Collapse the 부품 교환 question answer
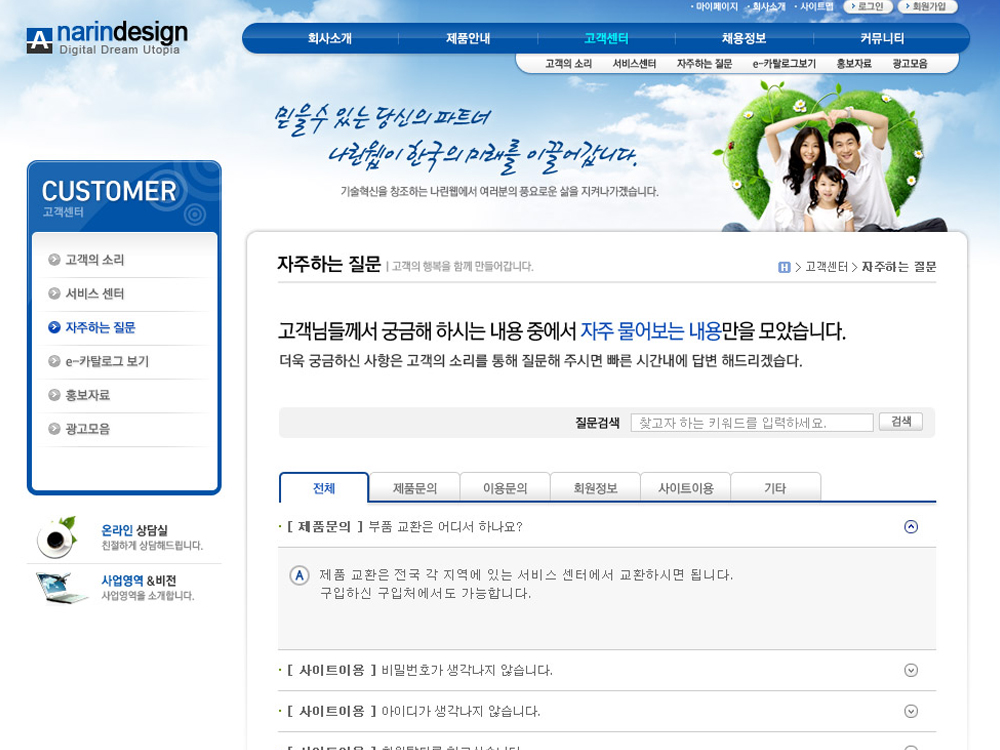Viewport: 1000px width, 750px height. pyautogui.click(x=910, y=527)
